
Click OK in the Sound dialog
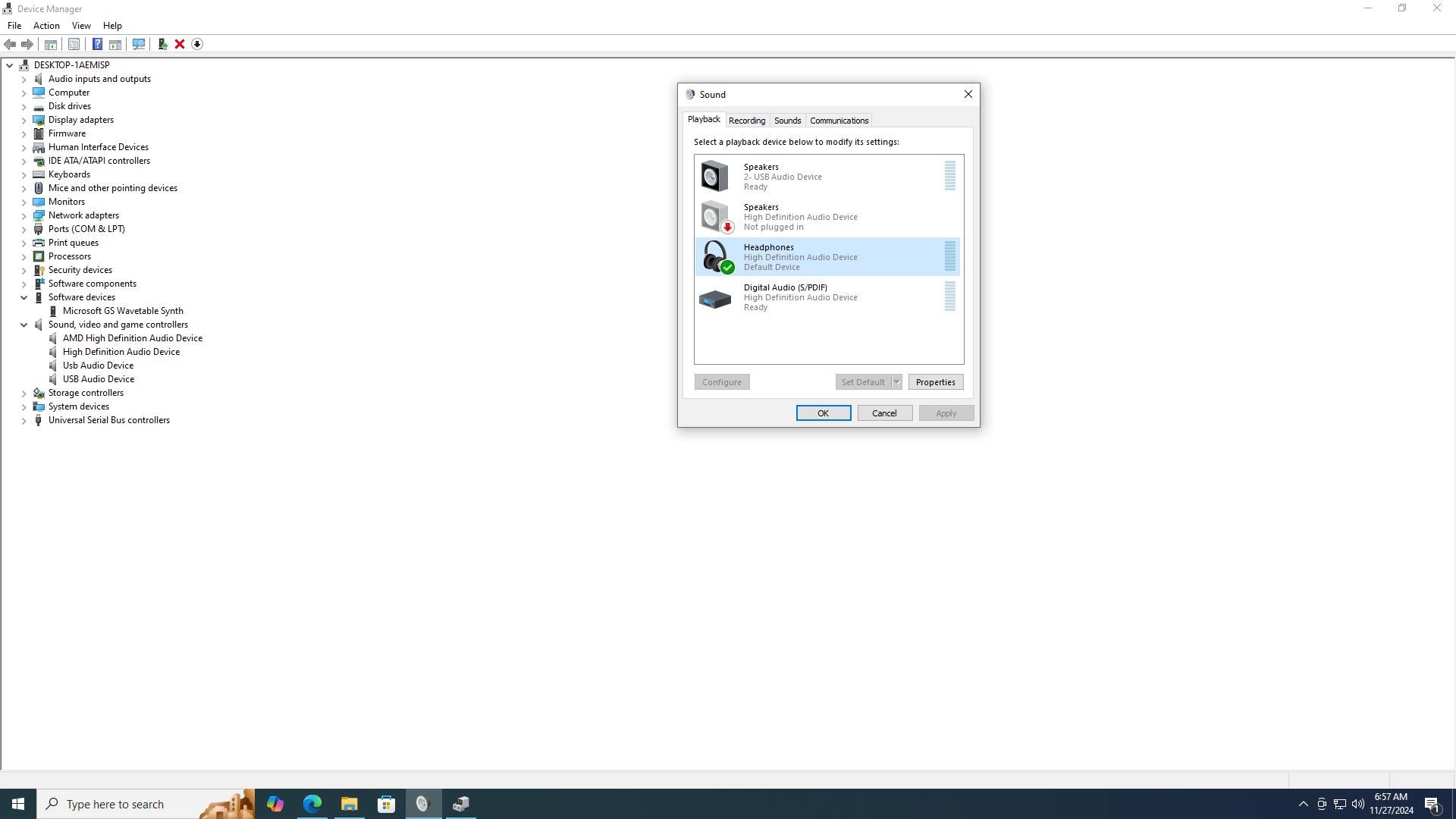(823, 413)
